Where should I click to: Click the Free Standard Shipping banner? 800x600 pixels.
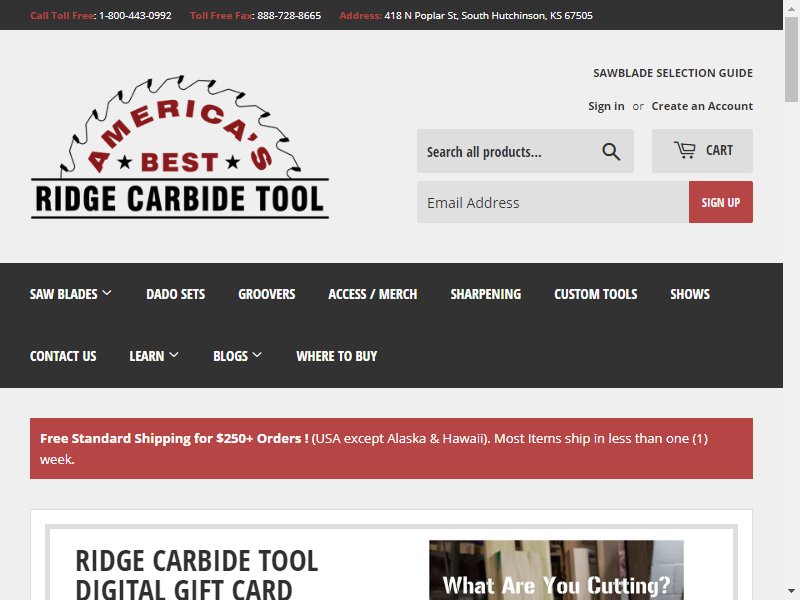tap(391, 448)
